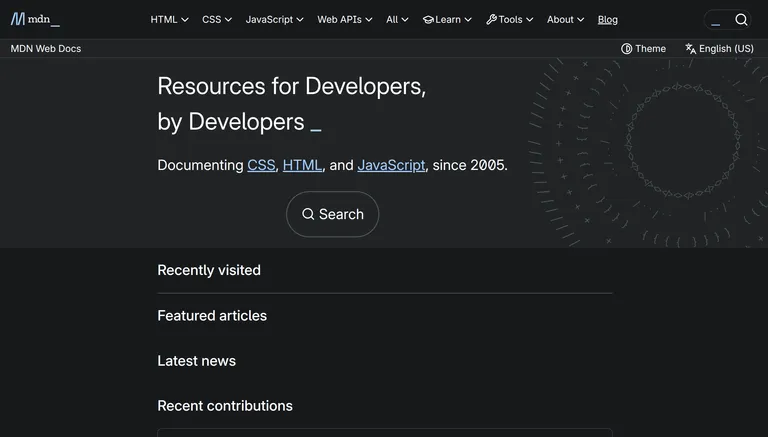Open the English (US) language selector
Screen dimensions: 768x437
(719, 49)
